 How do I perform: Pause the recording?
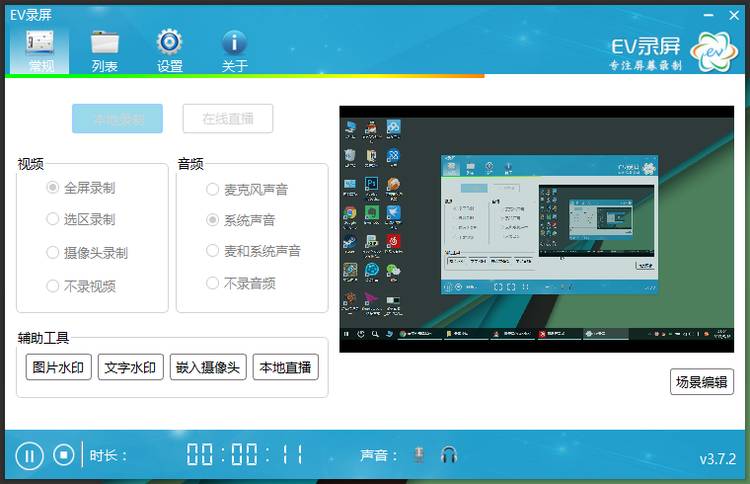29,456
